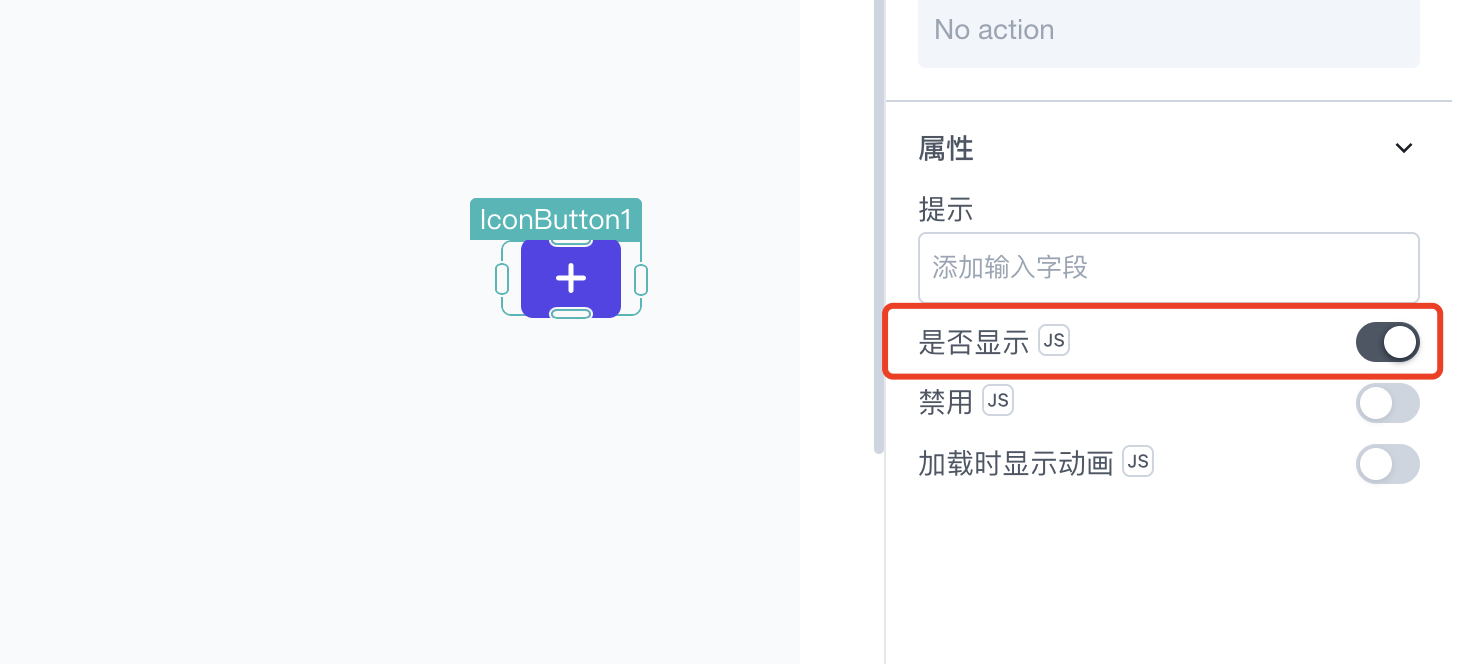
Task: Select the IconButton1 name tag
Action: click(556, 219)
